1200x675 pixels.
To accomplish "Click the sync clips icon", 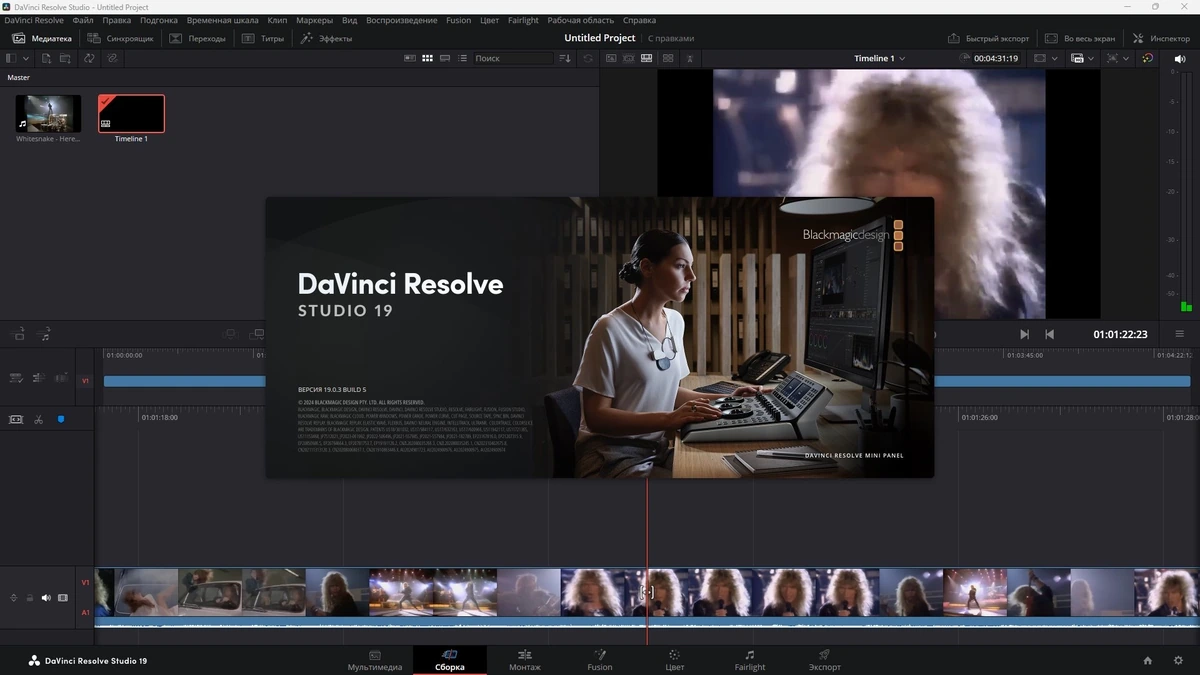I will (89, 58).
